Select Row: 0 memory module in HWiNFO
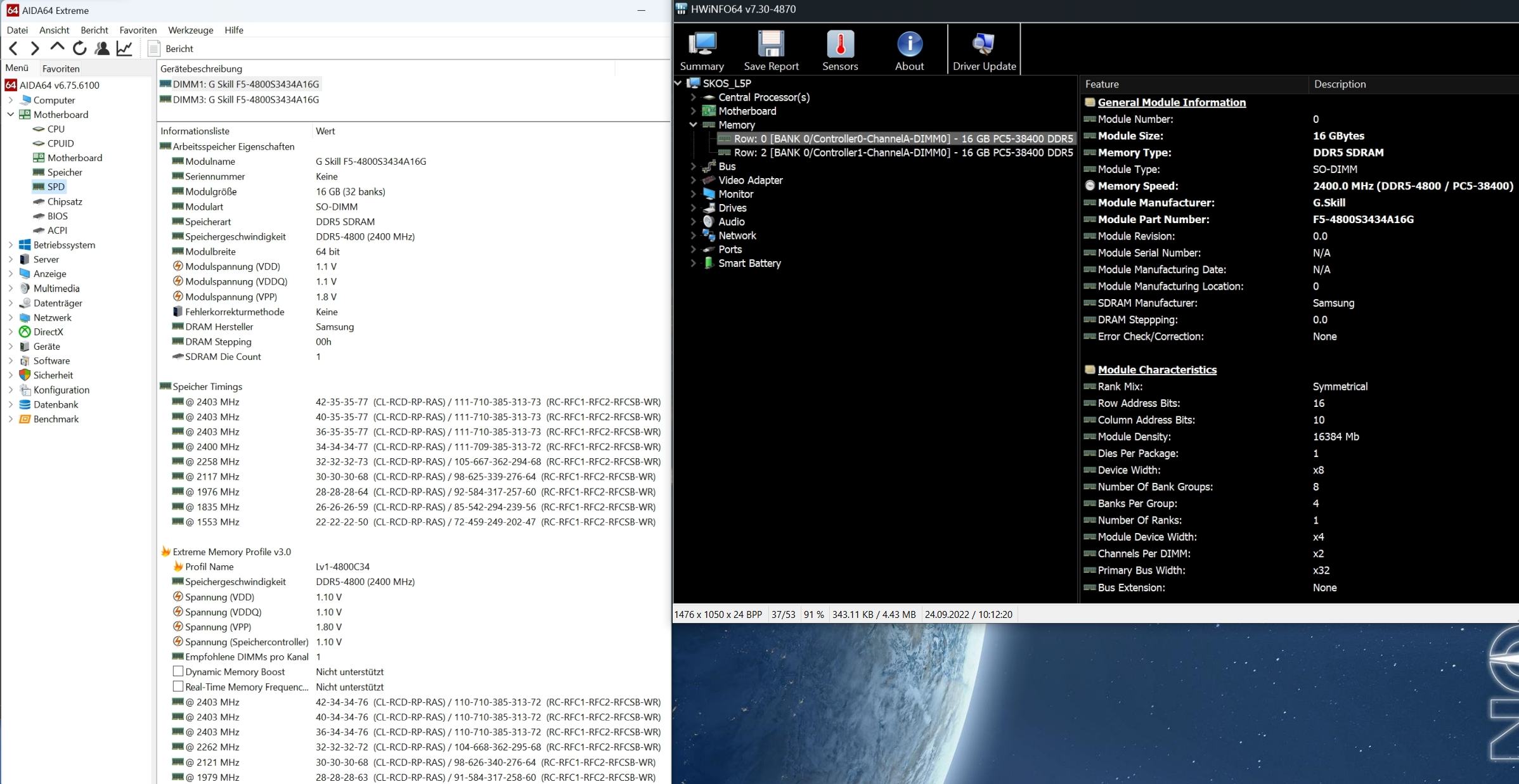This screenshot has height=784, width=1519. [896, 139]
